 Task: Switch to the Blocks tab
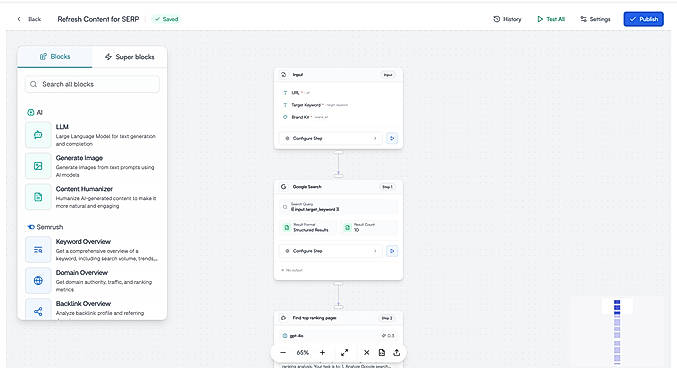click(55, 57)
